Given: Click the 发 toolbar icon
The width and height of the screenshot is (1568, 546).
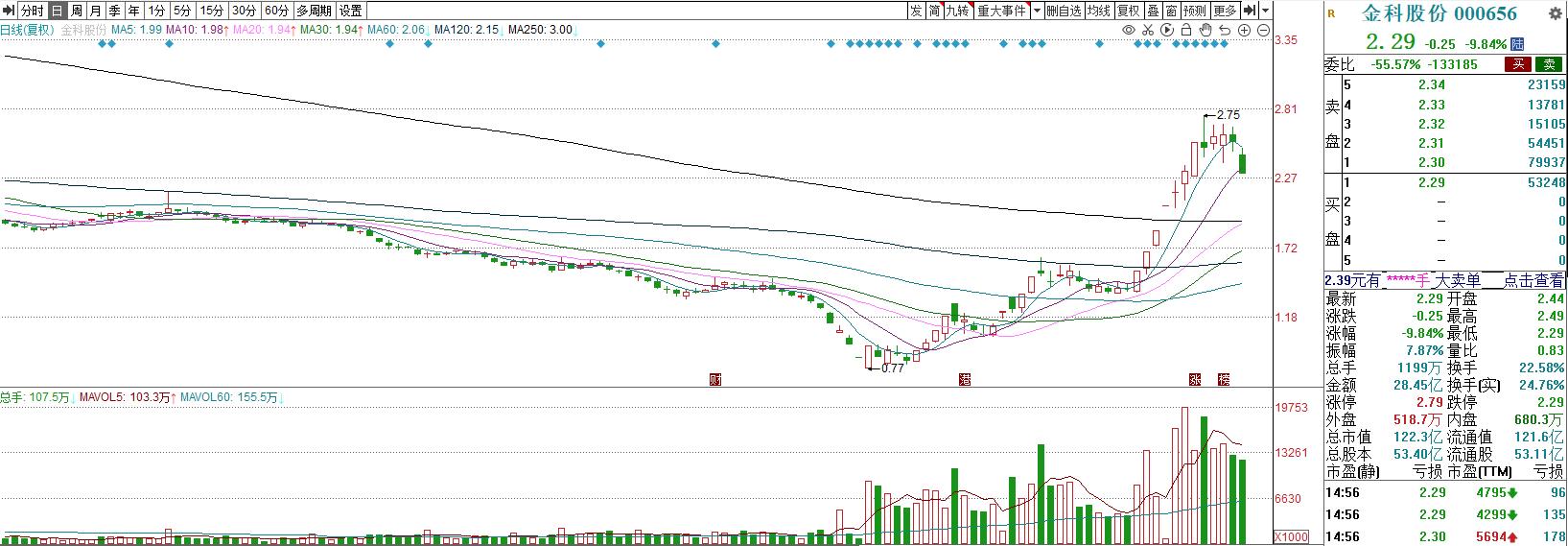Looking at the screenshot, I should pyautogui.click(x=916, y=11).
